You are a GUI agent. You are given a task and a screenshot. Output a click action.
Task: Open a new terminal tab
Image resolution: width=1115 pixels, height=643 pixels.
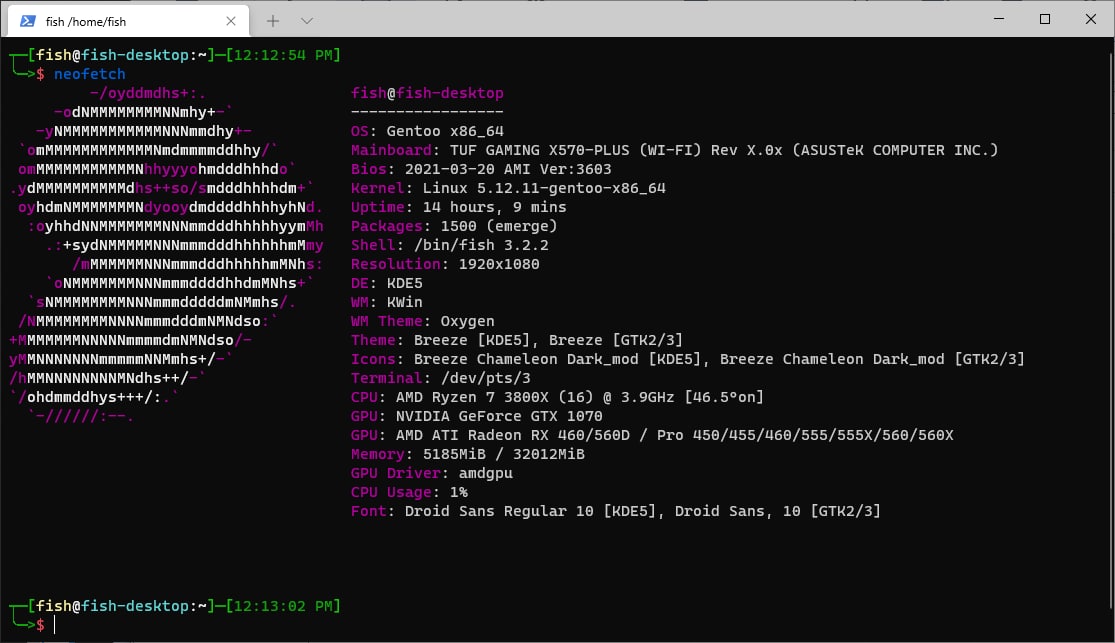point(273,21)
